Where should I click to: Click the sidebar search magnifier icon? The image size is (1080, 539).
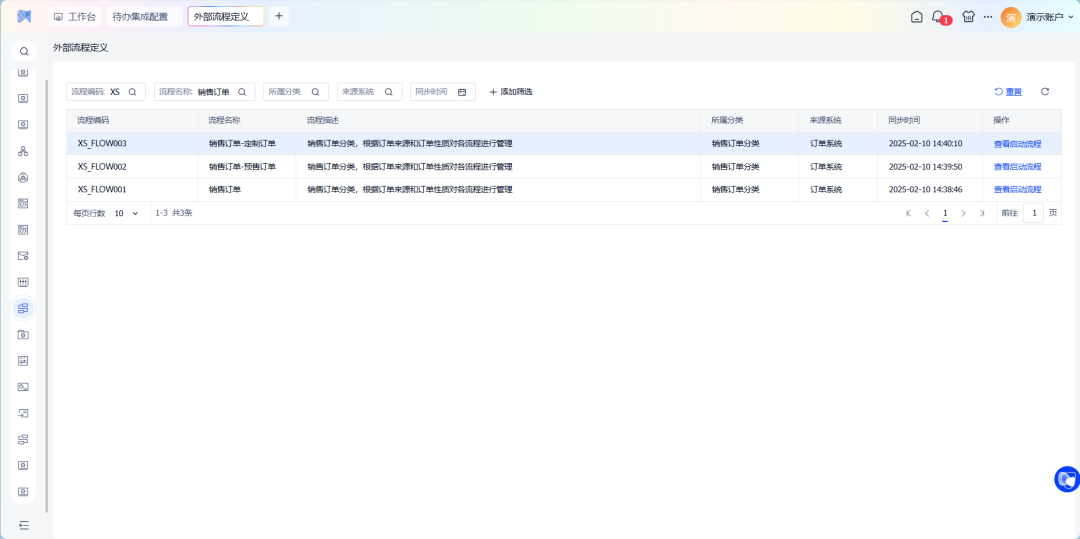point(24,51)
